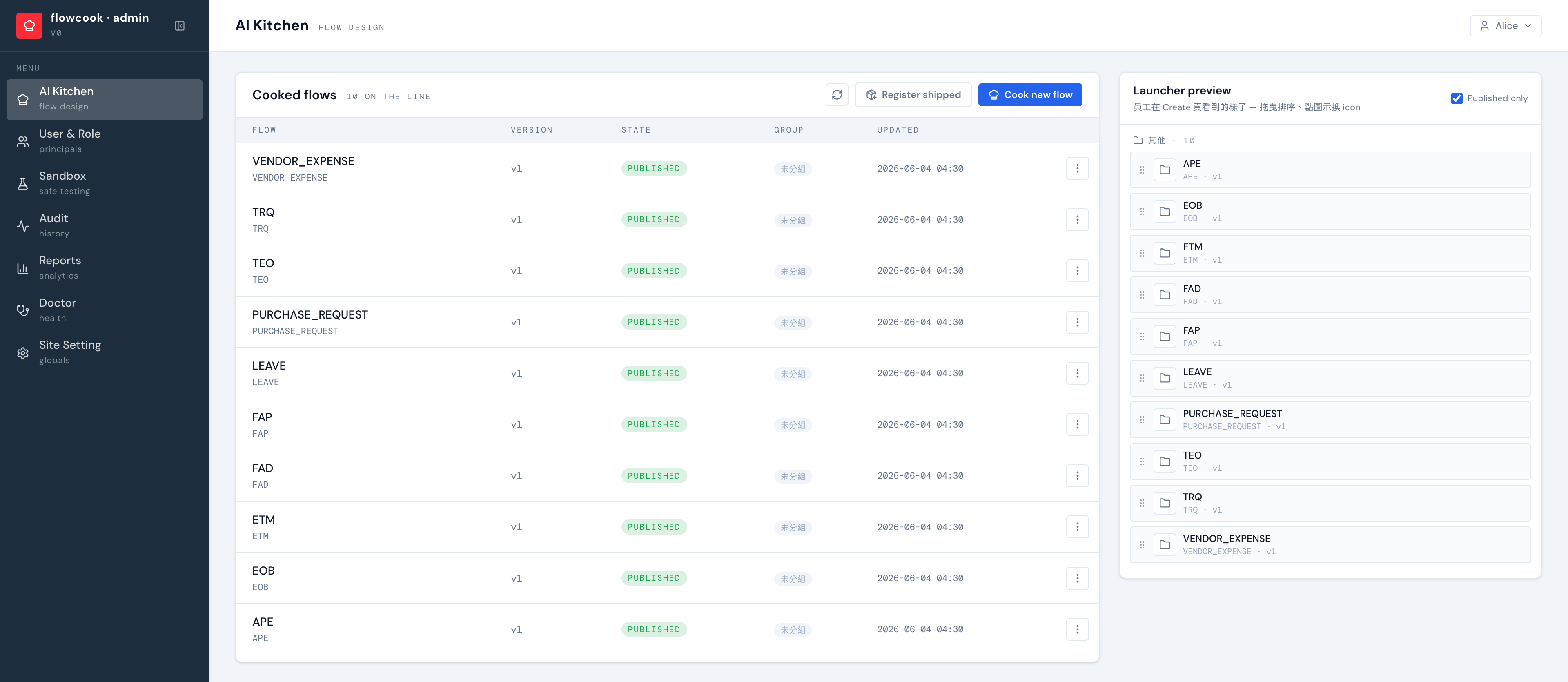Viewport: 1568px width, 682px height.
Task: Click the Cook new flow button
Action: tap(1030, 95)
